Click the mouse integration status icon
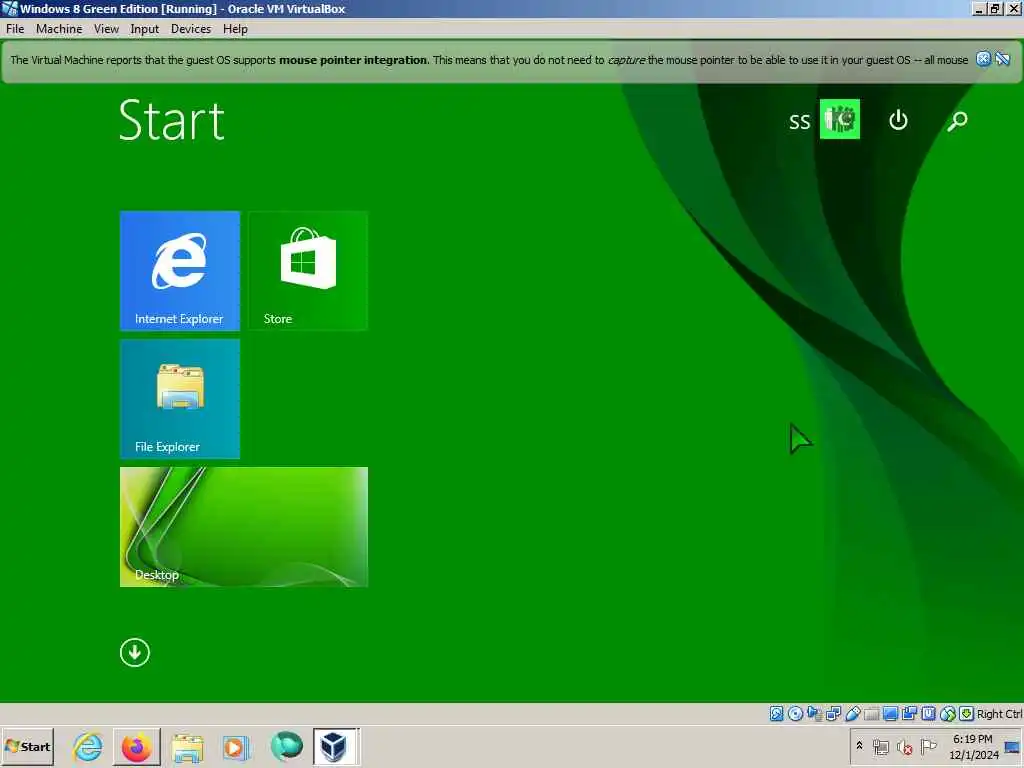This screenshot has height=768, width=1024. click(x=948, y=714)
